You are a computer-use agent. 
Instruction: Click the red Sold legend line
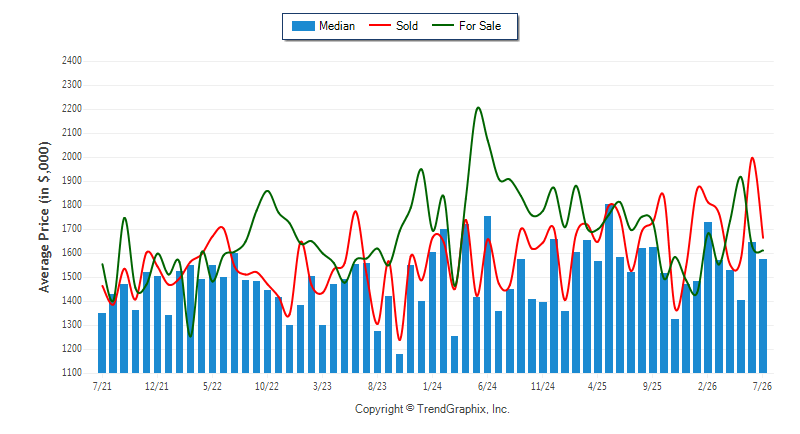tap(380, 25)
